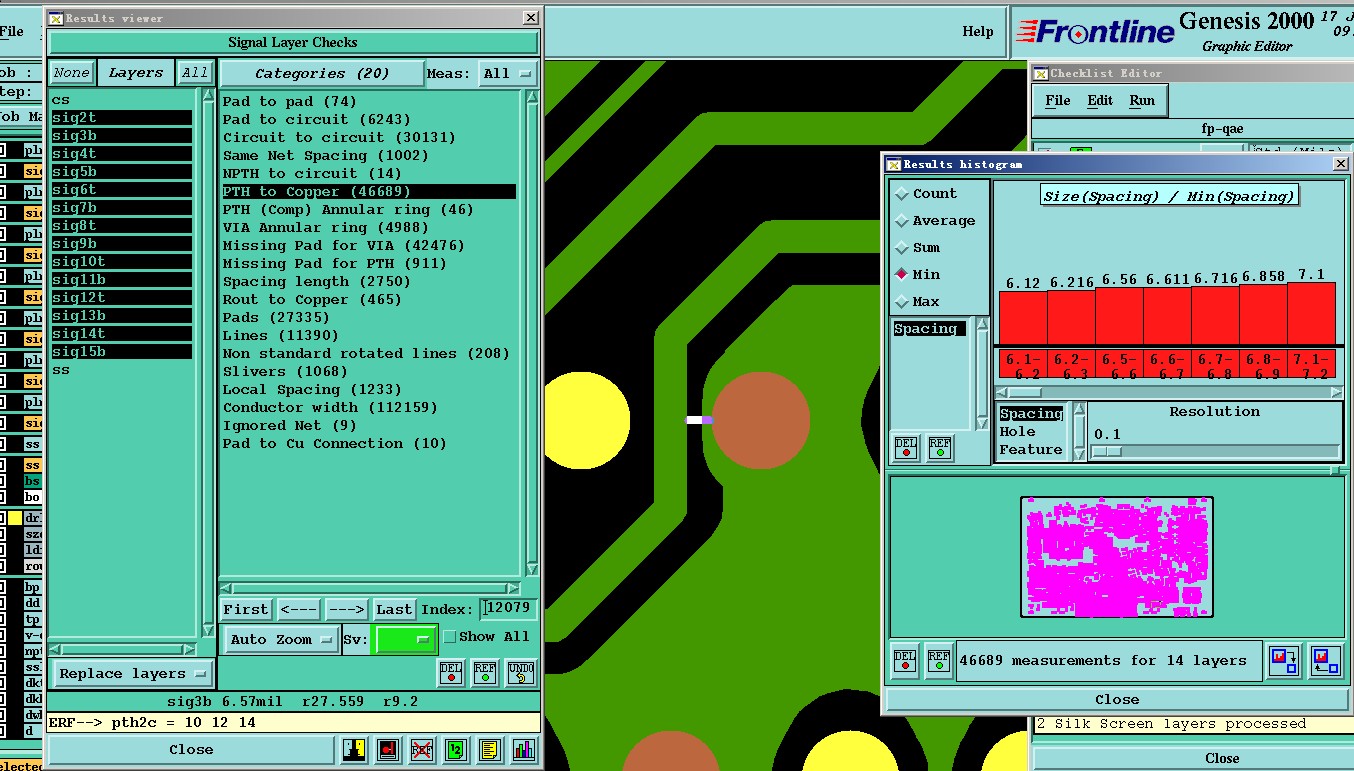This screenshot has width=1354, height=771.
Task: Enable the Show All checkbox
Action: click(x=450, y=637)
